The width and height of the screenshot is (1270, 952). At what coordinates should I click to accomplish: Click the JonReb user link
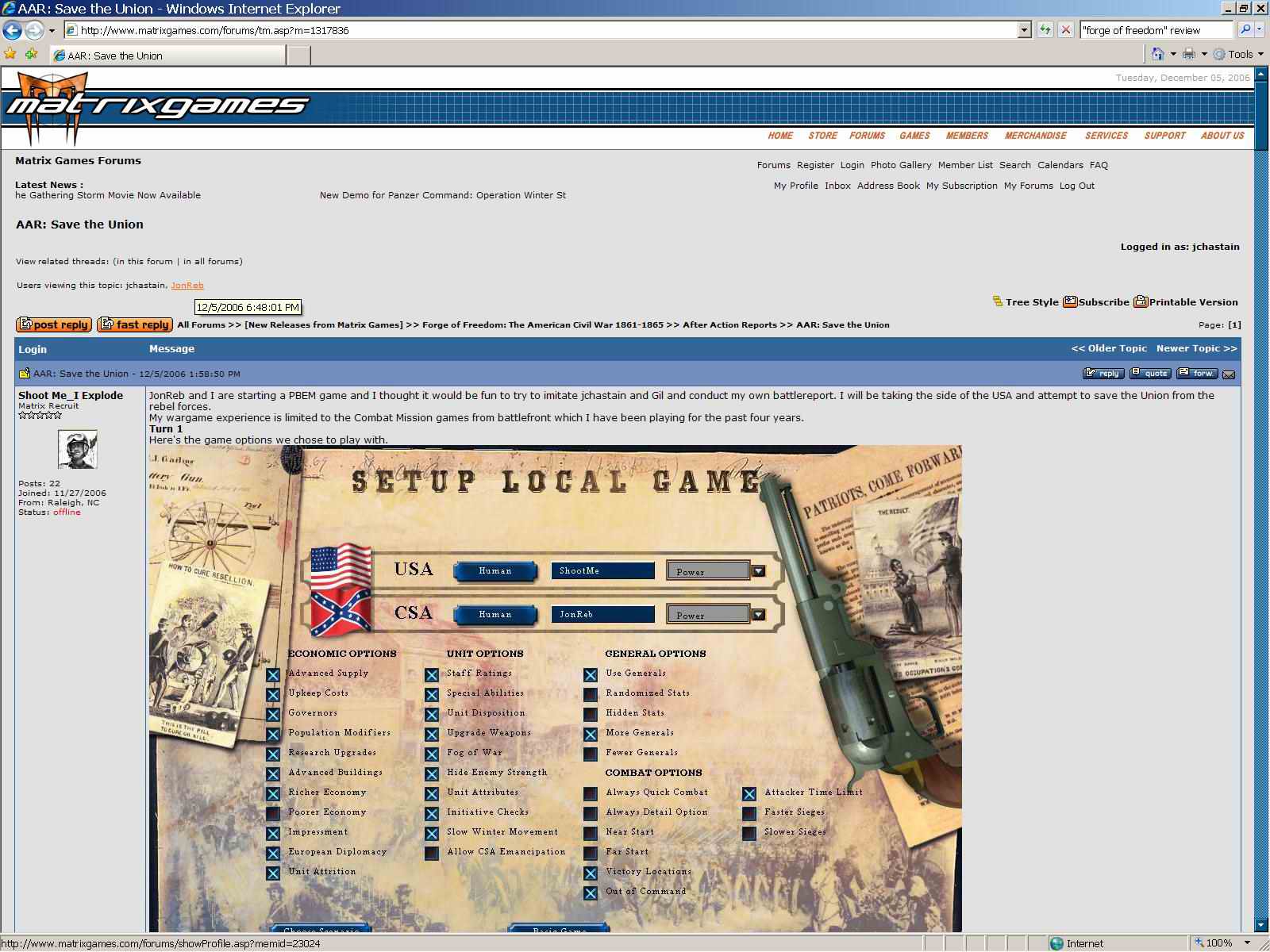tap(187, 285)
